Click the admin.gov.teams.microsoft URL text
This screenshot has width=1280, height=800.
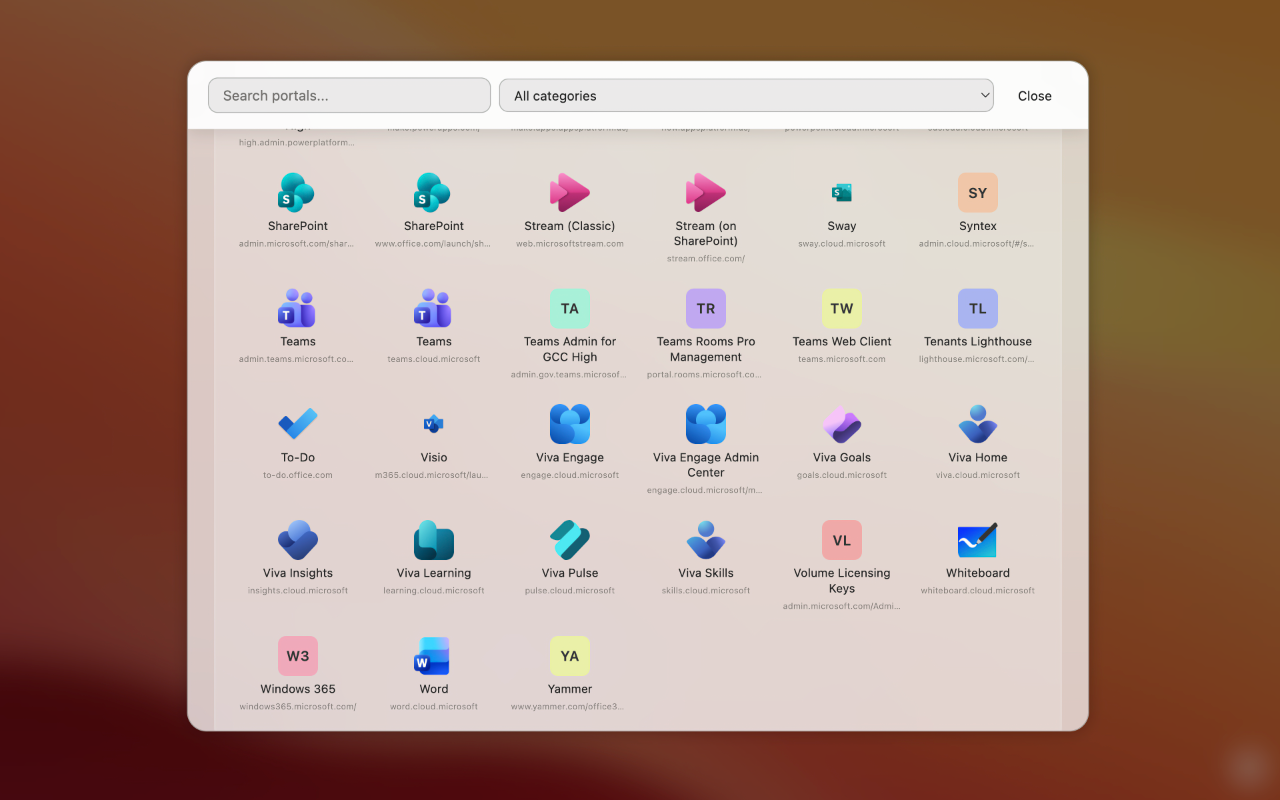(569, 375)
